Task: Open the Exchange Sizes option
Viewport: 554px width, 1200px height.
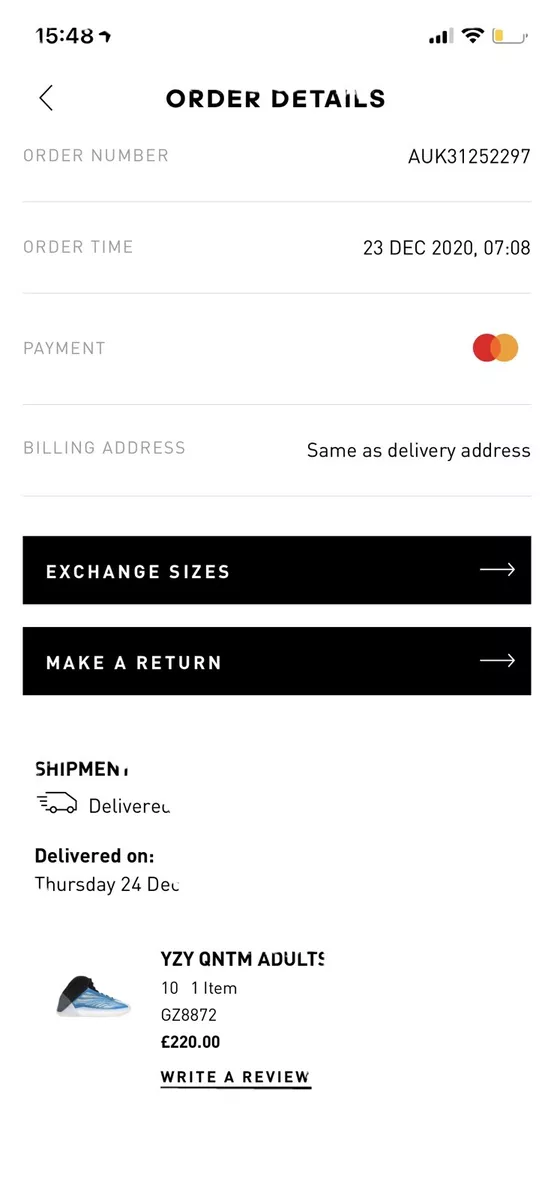Action: pos(277,570)
